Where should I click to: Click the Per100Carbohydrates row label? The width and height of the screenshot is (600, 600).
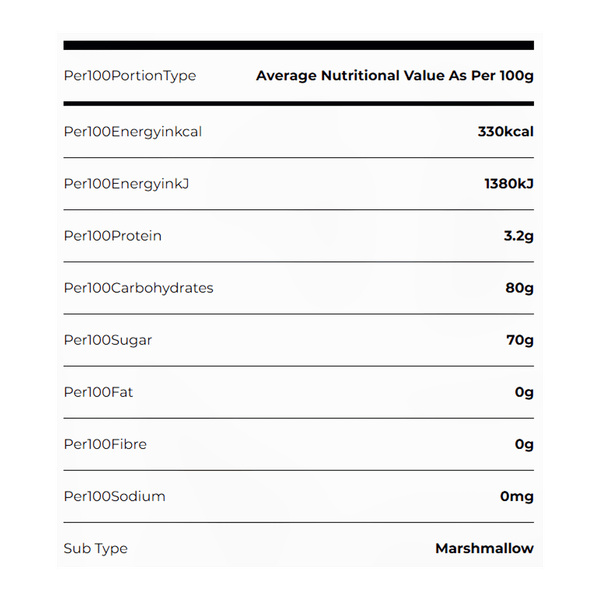tap(138, 288)
